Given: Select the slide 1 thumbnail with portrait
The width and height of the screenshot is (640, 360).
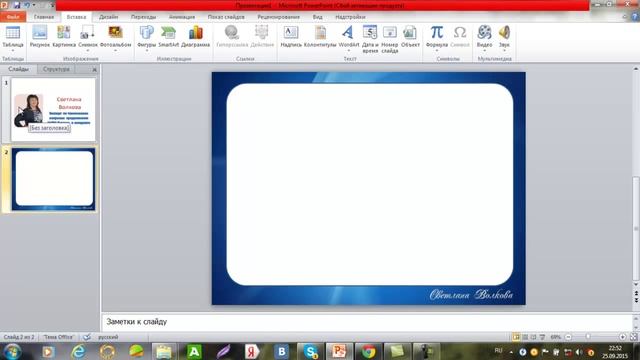Looking at the screenshot, I should click(x=53, y=110).
